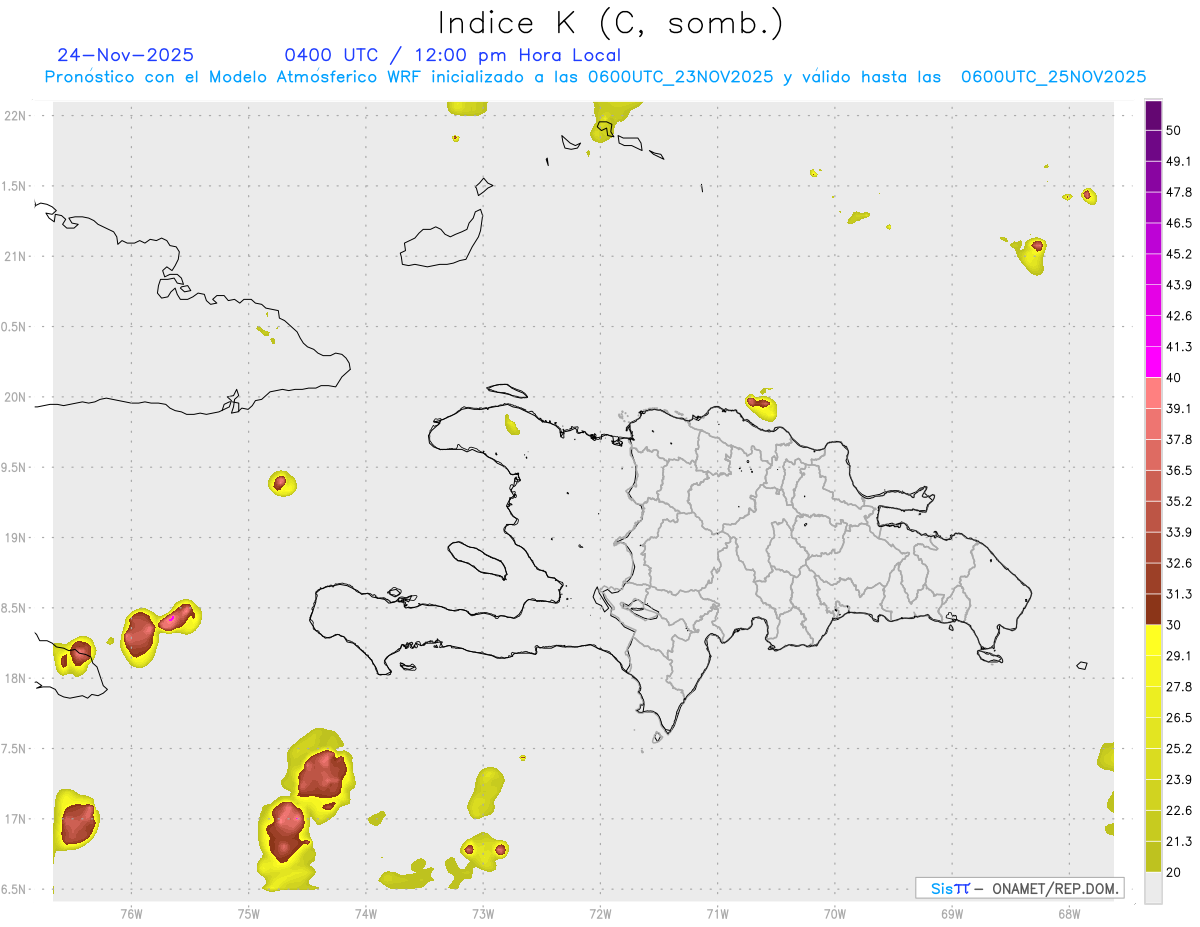Screen dimensions: 1200x927
Task: Click the '22N' latitude label
Action: pos(16,115)
